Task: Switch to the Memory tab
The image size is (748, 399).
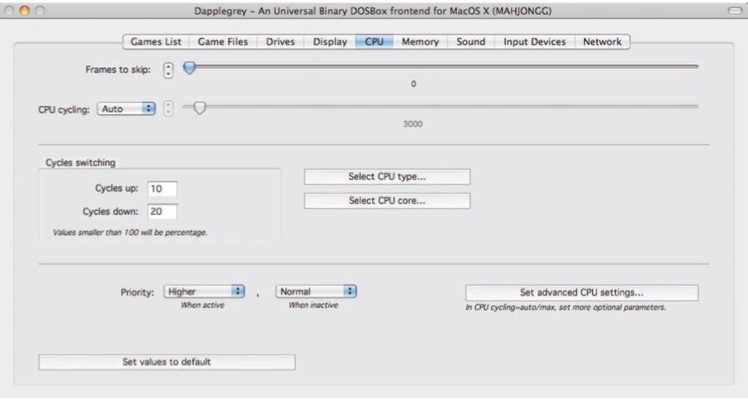Action: (x=420, y=42)
